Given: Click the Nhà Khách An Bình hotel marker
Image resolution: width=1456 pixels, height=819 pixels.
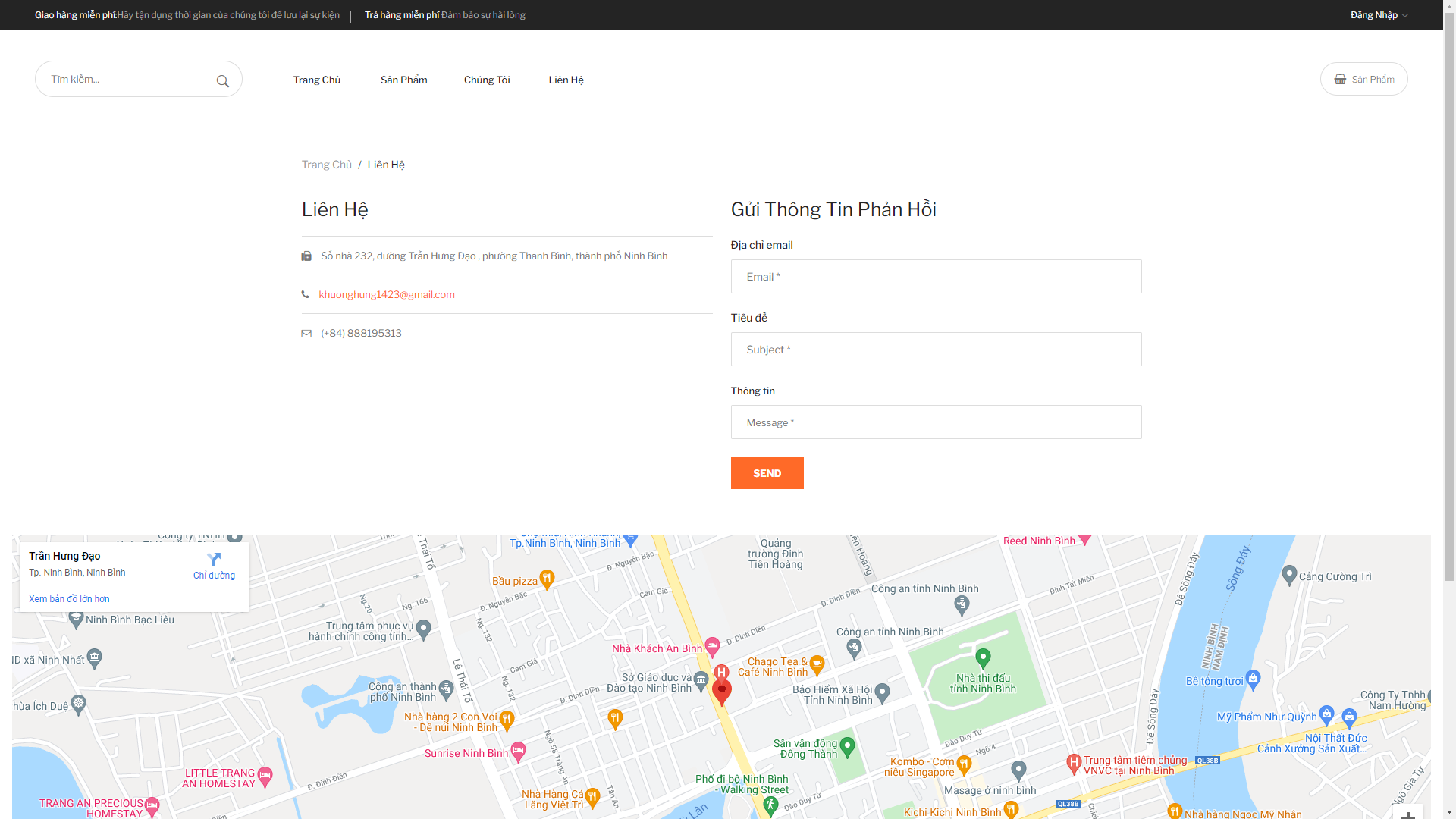Looking at the screenshot, I should point(711,646).
